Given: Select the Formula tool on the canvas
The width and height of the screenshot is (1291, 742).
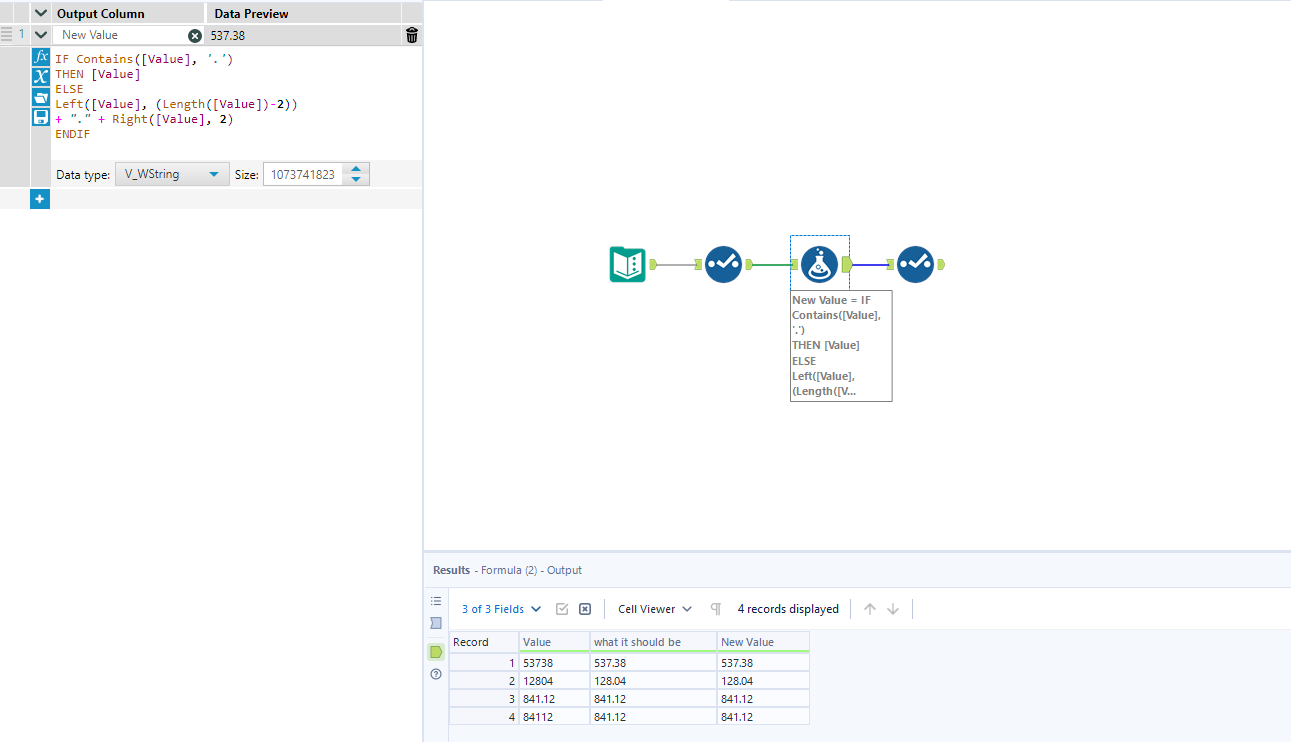Looking at the screenshot, I should pyautogui.click(x=819, y=263).
